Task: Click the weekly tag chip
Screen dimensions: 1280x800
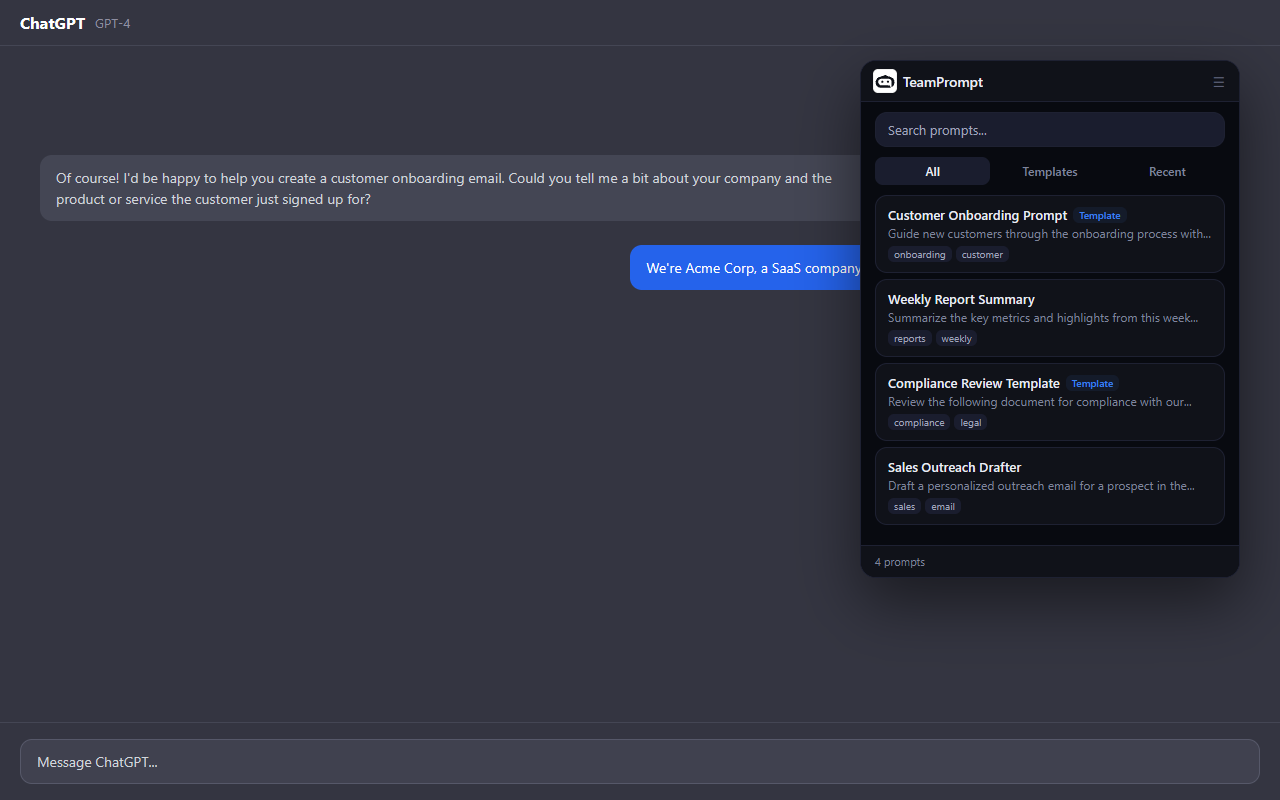Action: (x=956, y=339)
